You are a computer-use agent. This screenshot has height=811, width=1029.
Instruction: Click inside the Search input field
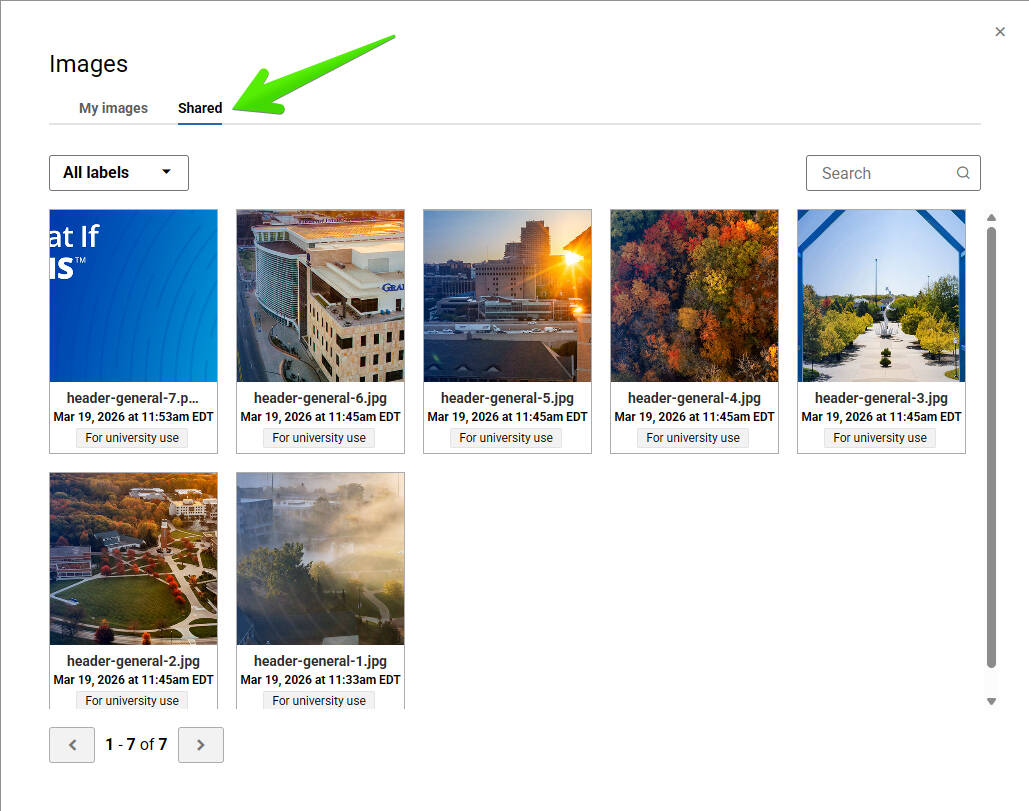880,173
